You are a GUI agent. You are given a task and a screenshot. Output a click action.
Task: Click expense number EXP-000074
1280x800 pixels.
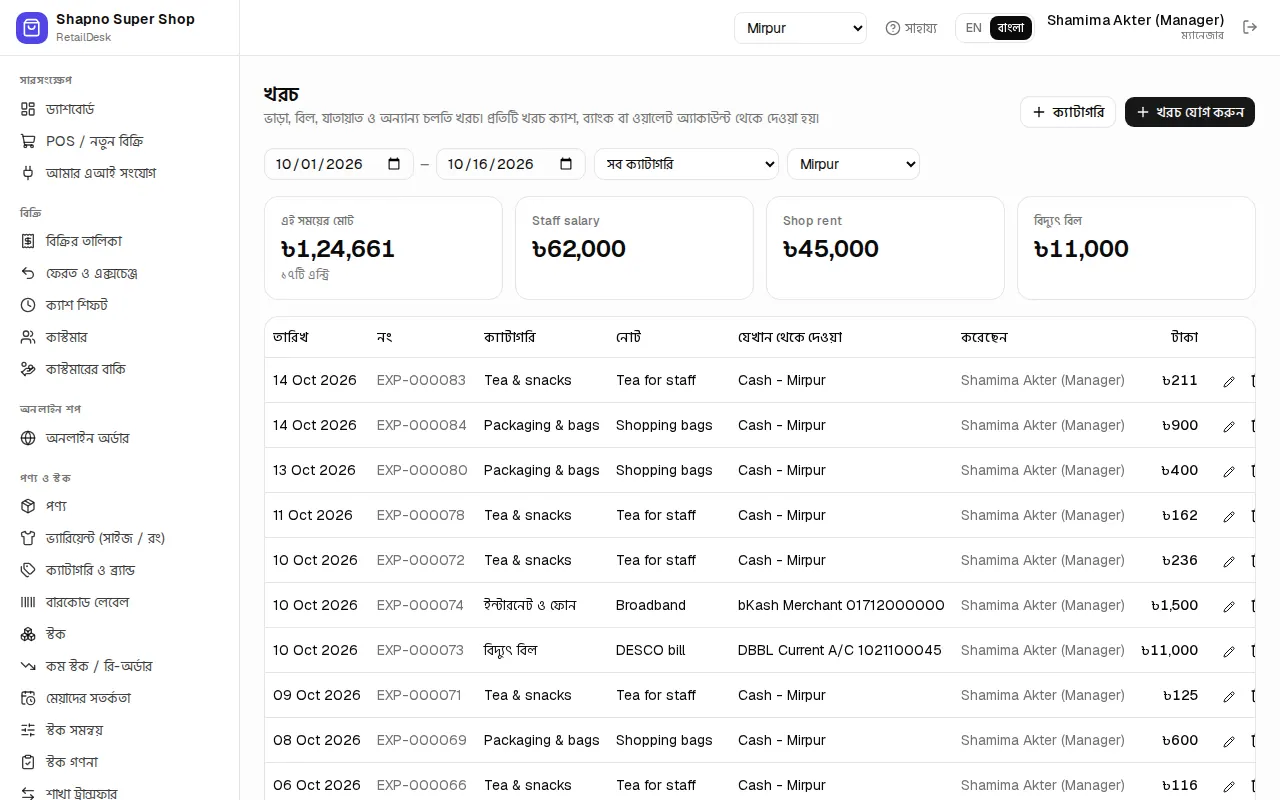(420, 605)
